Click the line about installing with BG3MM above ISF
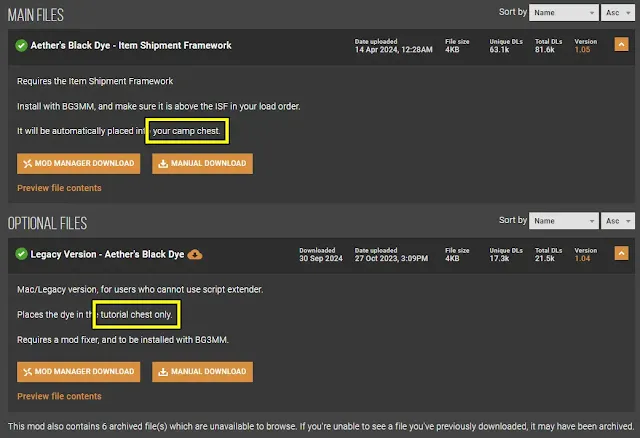Screen dimensions: 640x438 [158, 106]
